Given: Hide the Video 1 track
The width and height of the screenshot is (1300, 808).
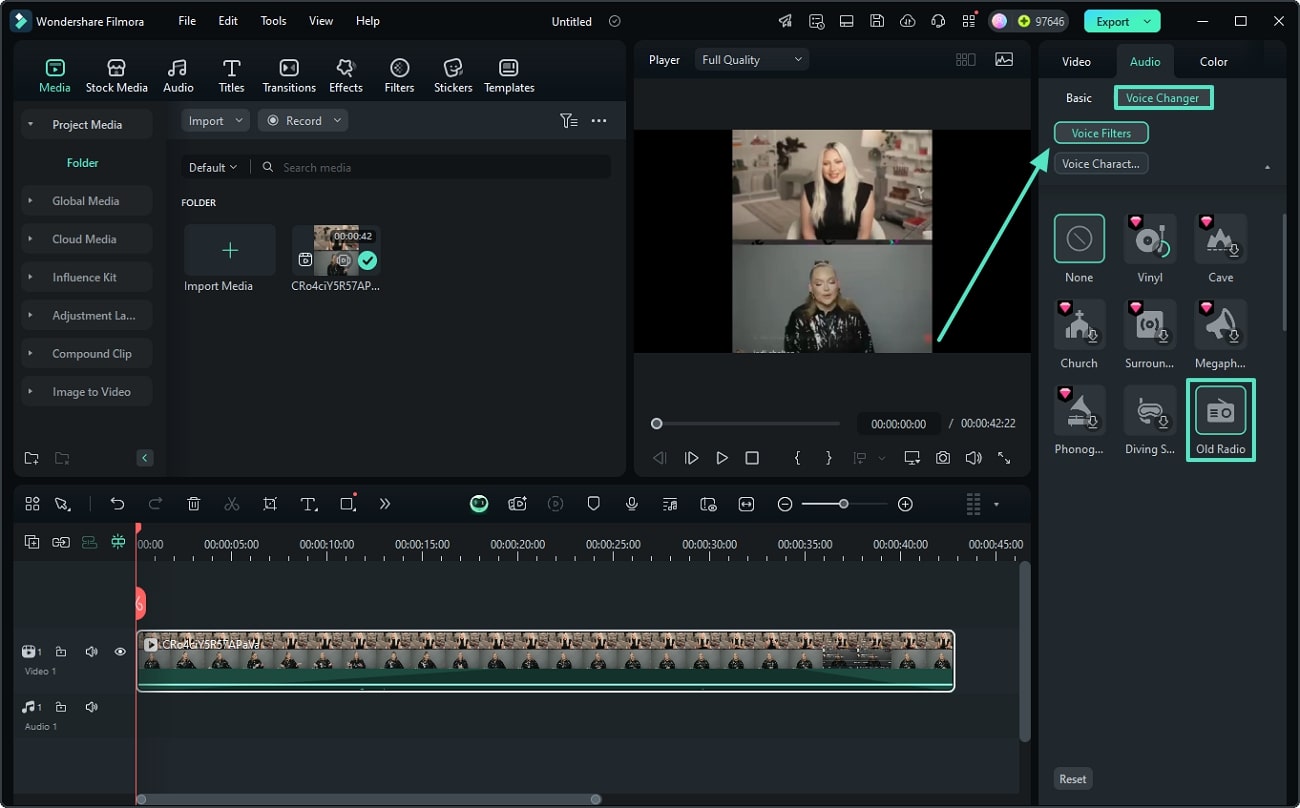Looking at the screenshot, I should point(120,652).
